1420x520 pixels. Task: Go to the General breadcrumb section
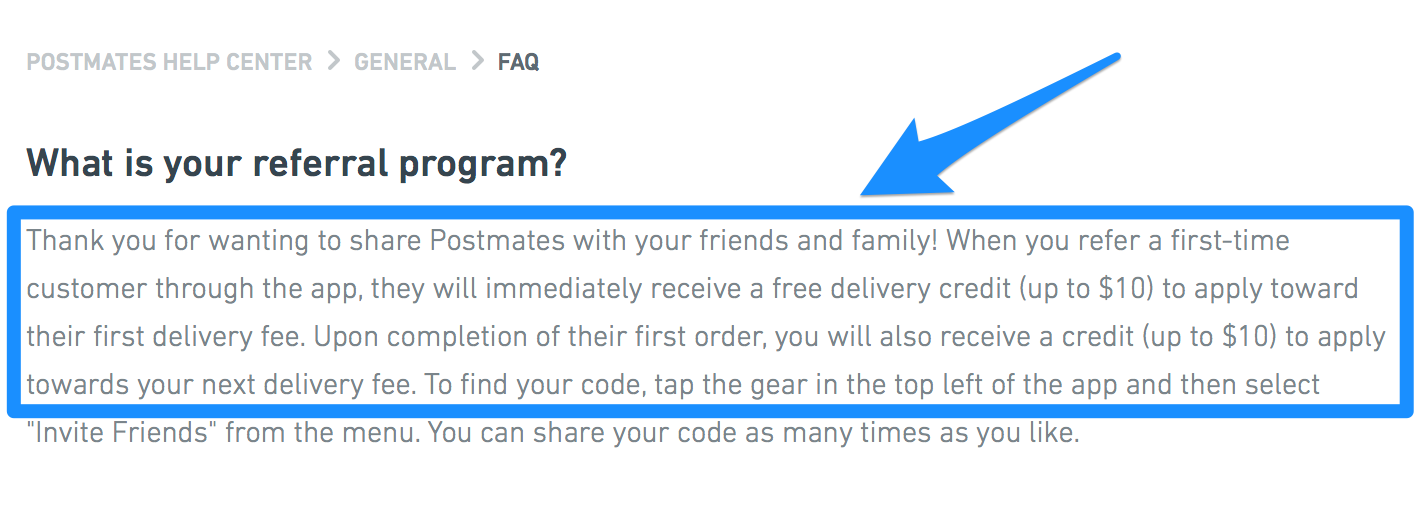pos(405,62)
